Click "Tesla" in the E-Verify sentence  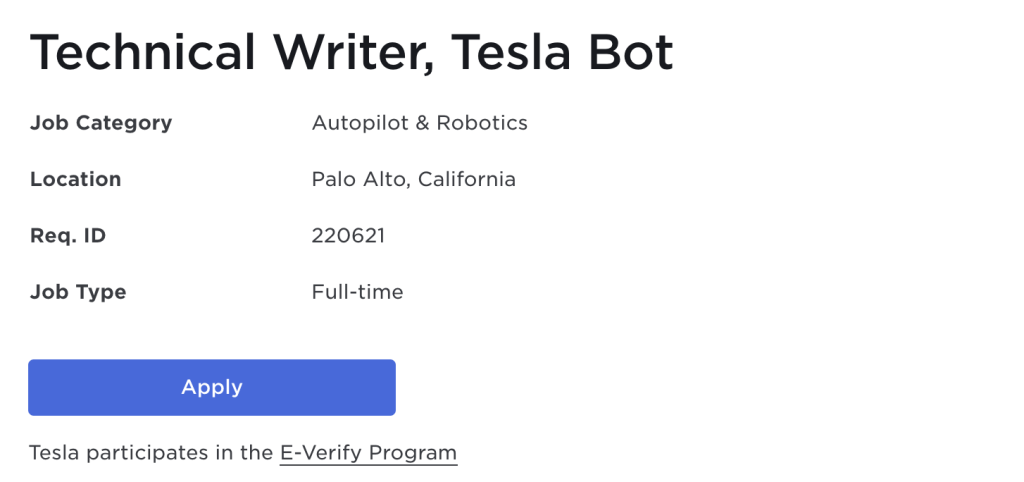[54, 452]
